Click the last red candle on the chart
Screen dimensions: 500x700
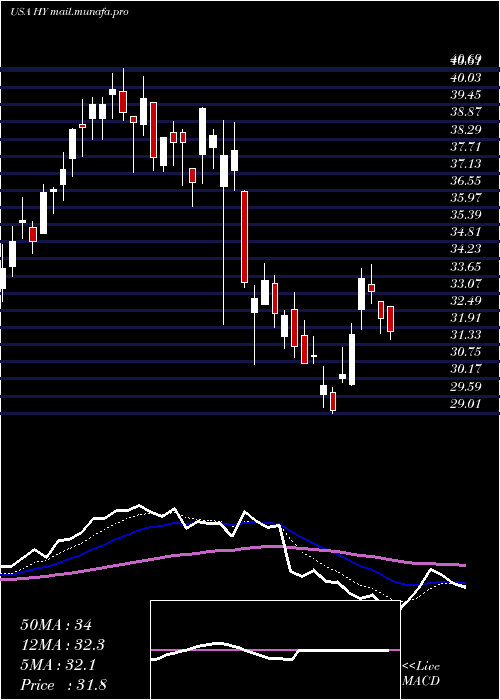click(391, 319)
